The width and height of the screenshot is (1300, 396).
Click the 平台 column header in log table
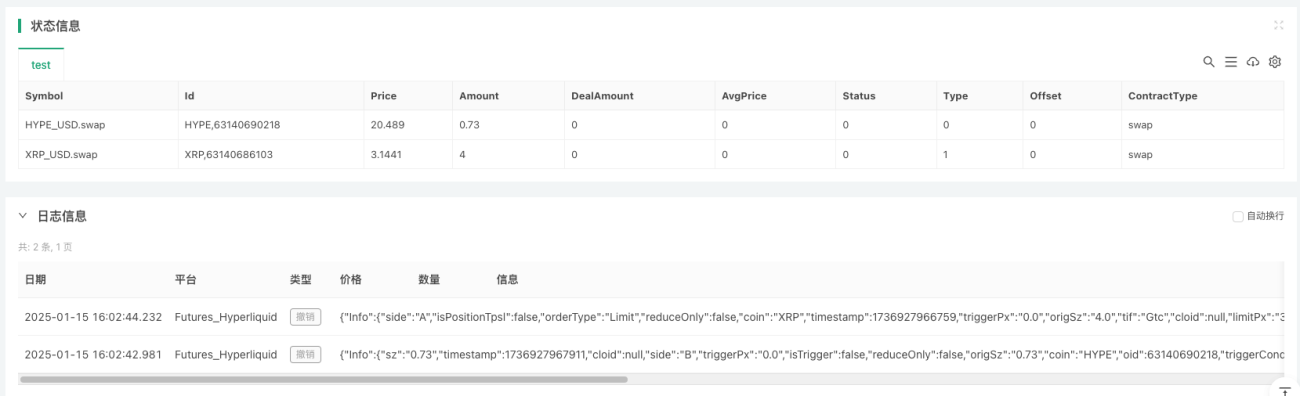(186, 280)
